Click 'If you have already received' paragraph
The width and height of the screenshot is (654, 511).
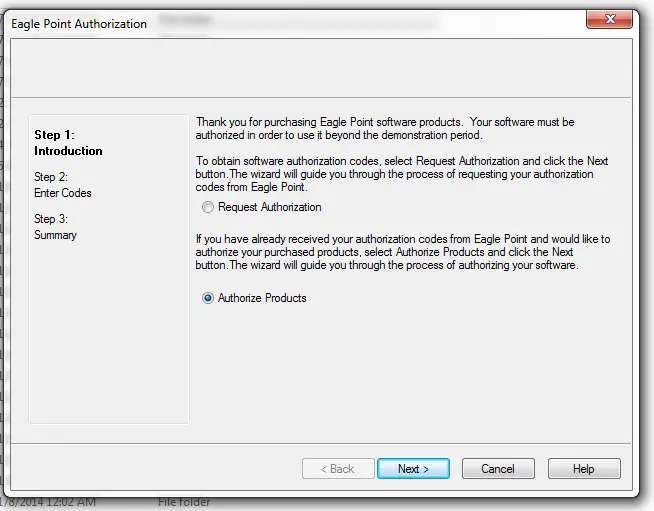coord(403,252)
